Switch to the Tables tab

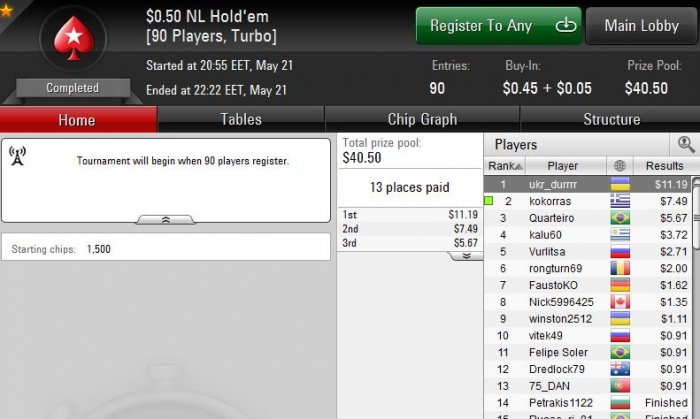[x=241, y=119]
